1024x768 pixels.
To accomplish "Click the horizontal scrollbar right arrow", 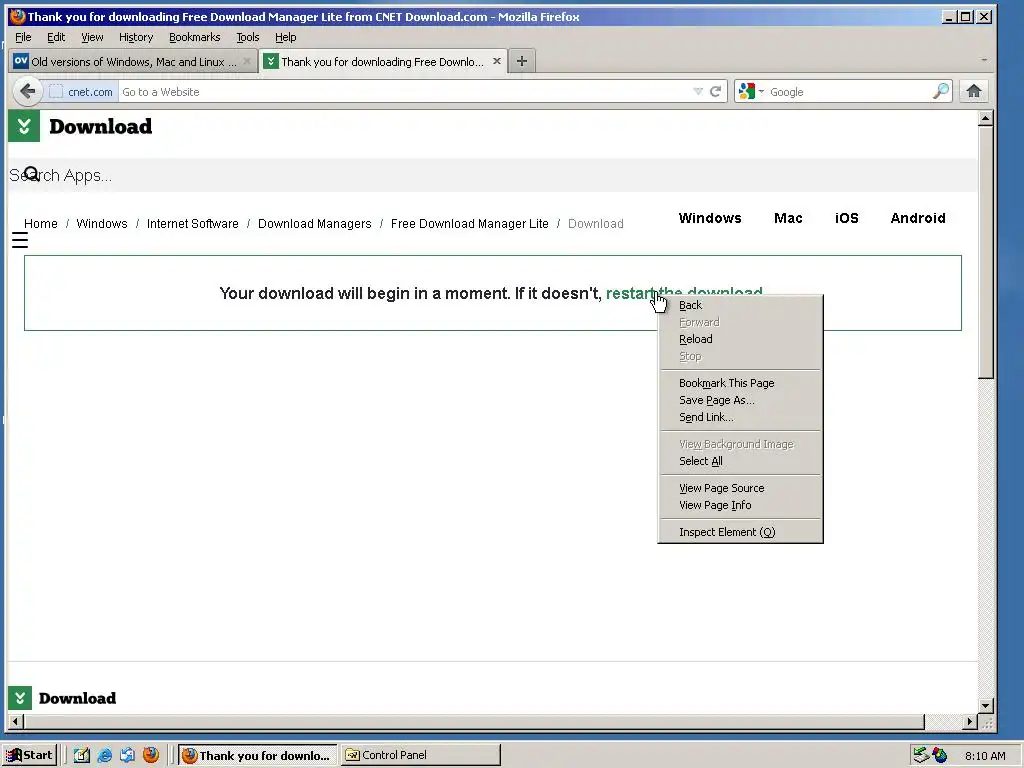I will click(970, 722).
